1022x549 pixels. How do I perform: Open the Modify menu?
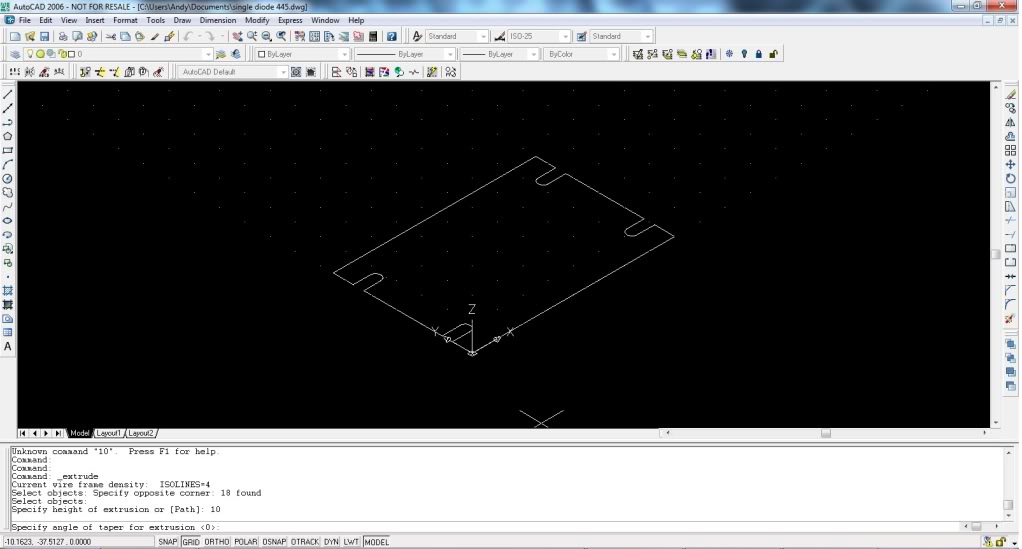256,20
